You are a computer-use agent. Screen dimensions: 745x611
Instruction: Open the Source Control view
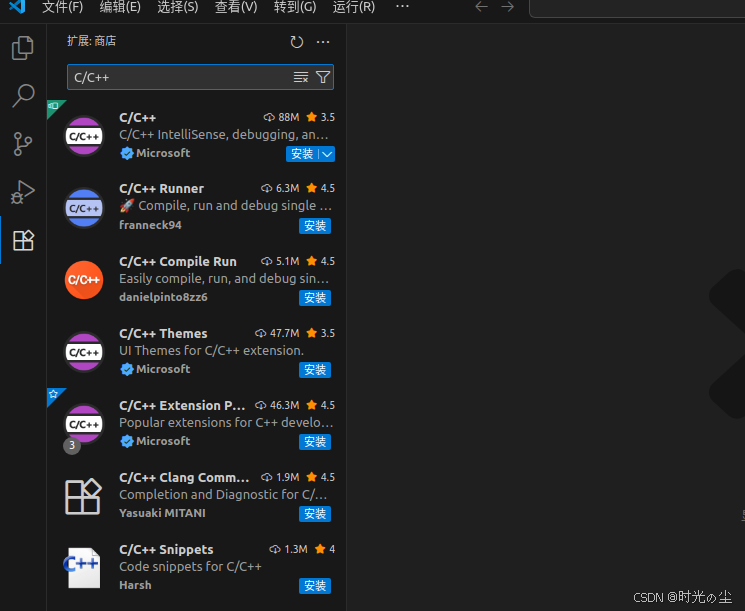[x=22, y=143]
